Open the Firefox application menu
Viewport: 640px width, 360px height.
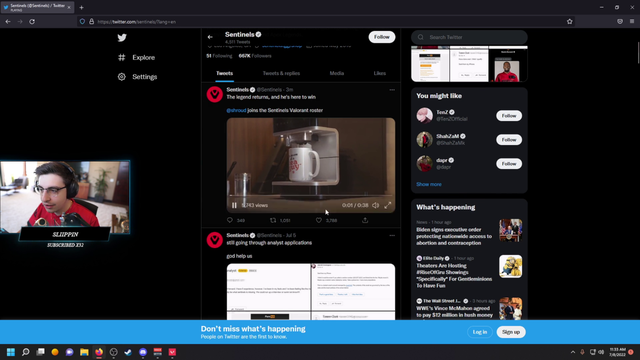pyautogui.click(x=632, y=21)
